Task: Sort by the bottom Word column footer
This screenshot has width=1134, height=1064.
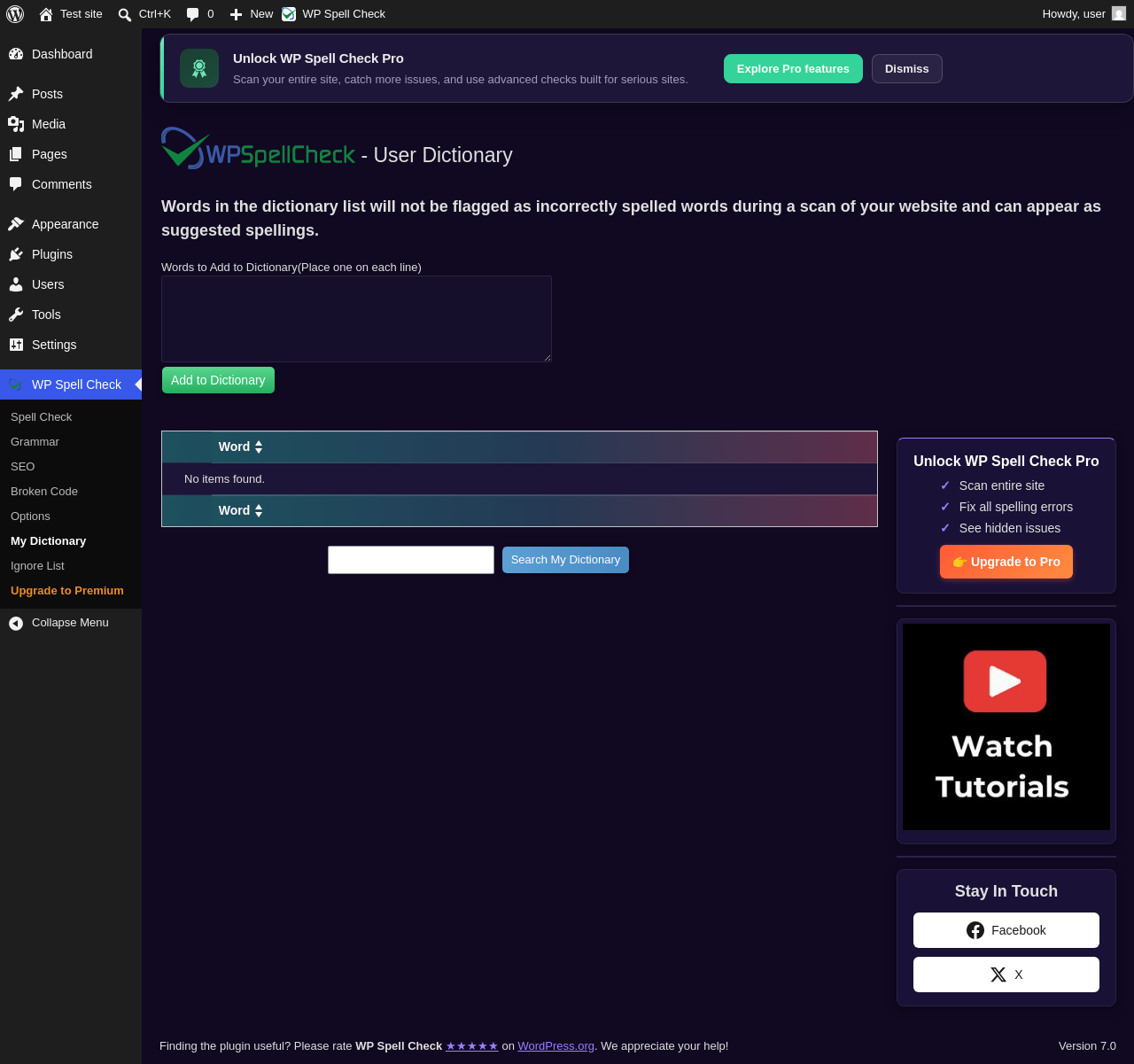Action: click(x=241, y=510)
